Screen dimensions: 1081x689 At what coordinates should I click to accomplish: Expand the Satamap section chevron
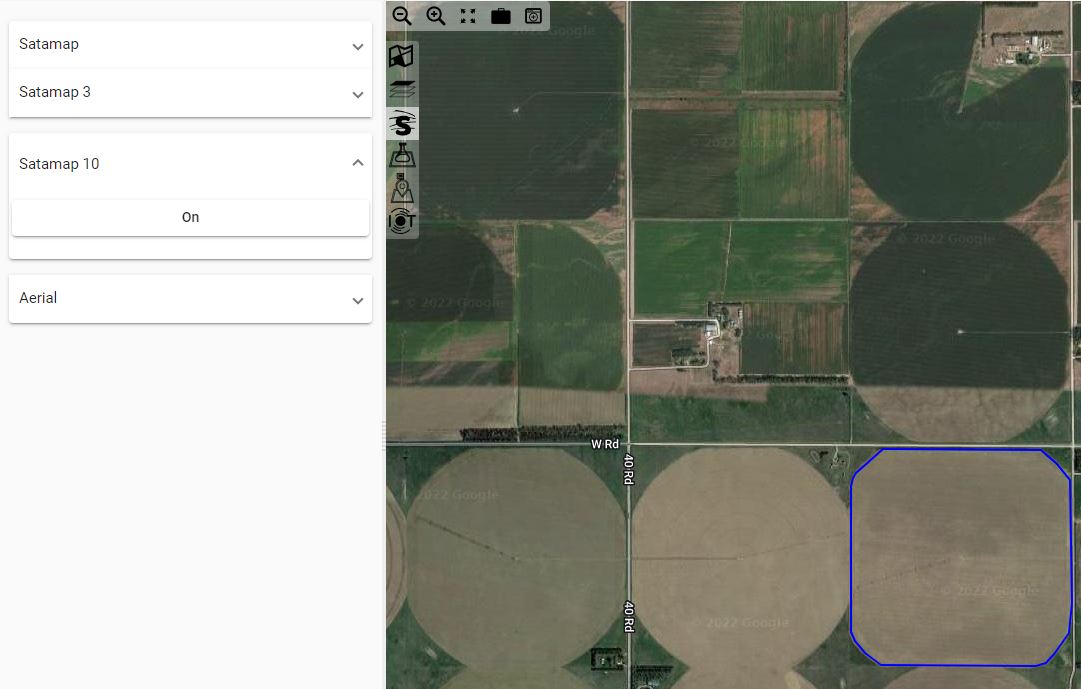click(x=358, y=47)
